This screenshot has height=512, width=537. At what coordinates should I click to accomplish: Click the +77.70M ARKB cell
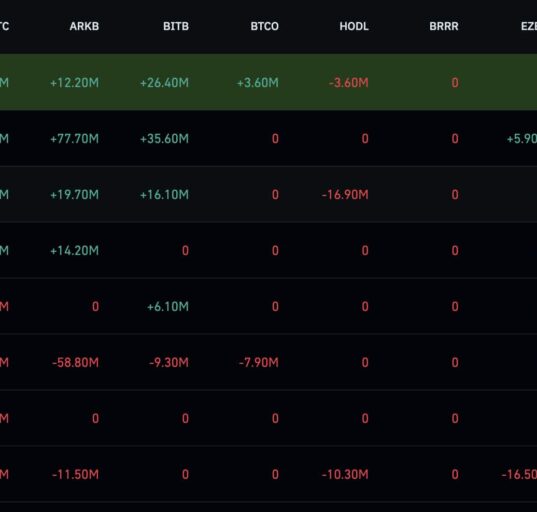click(74, 139)
